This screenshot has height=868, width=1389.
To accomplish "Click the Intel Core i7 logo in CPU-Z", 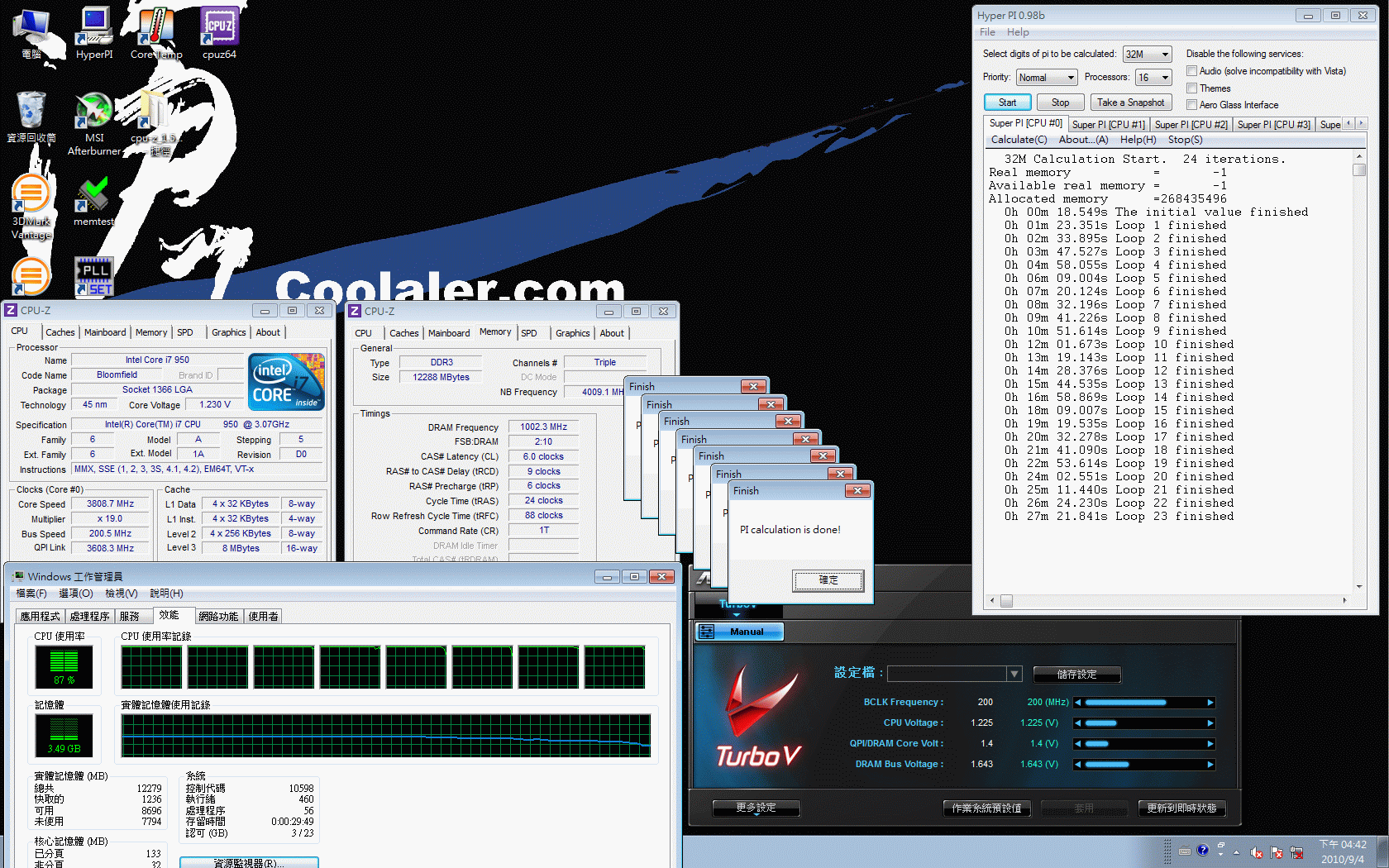I will tap(287, 382).
